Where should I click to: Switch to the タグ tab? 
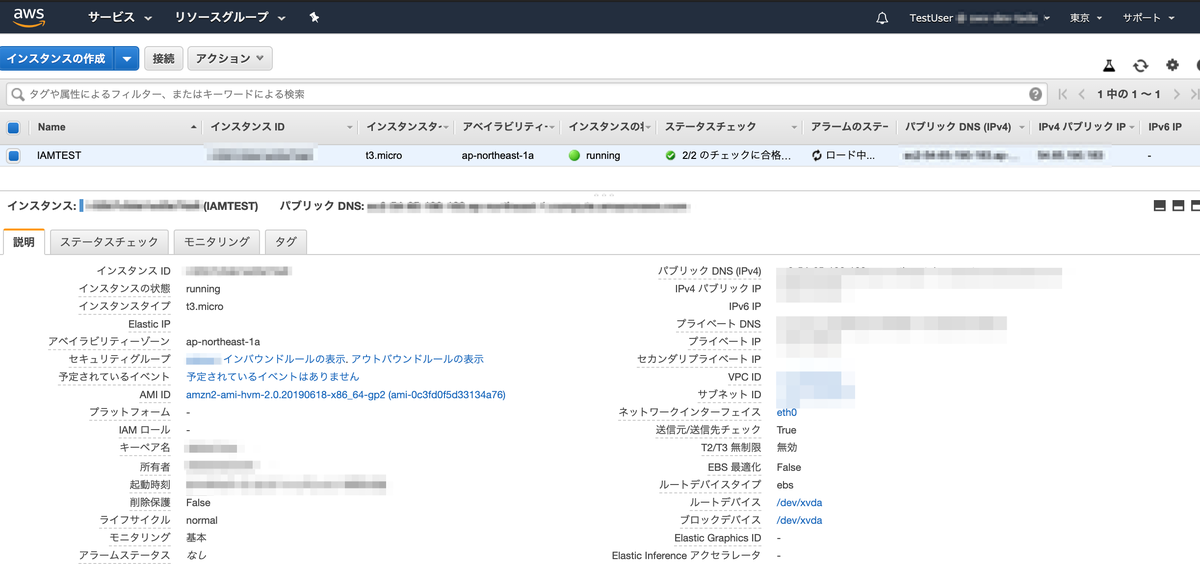point(286,242)
